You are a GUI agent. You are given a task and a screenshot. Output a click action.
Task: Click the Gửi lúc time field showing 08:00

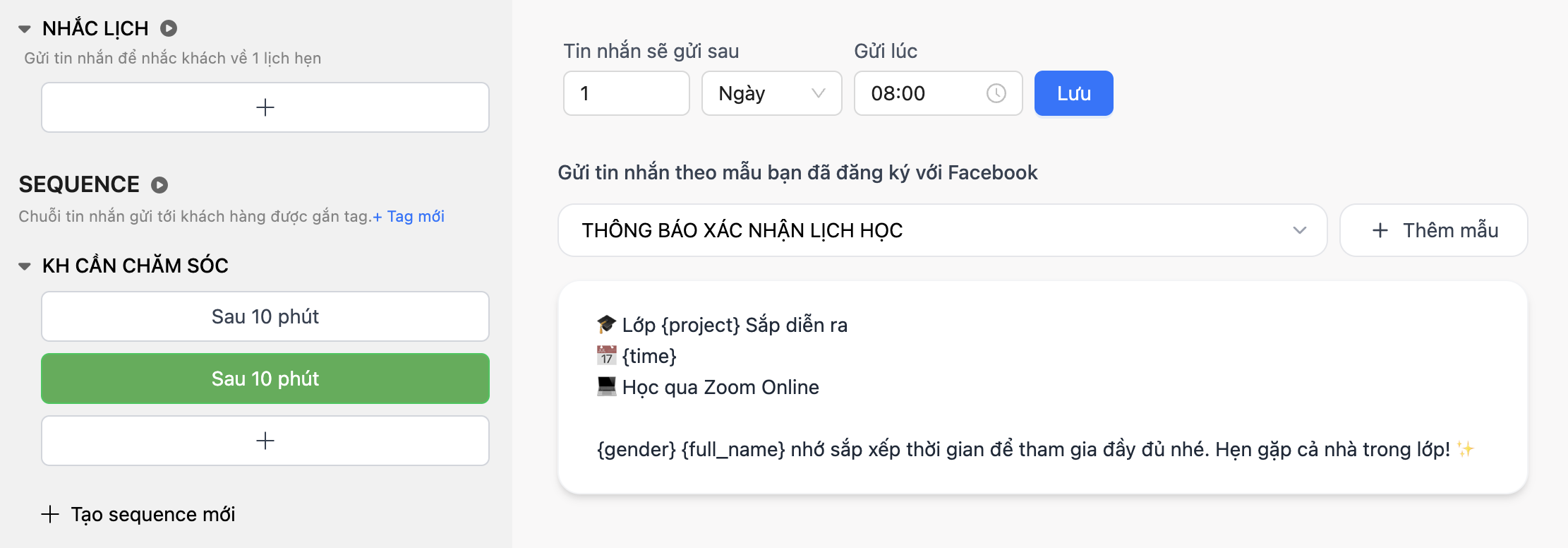939,93
